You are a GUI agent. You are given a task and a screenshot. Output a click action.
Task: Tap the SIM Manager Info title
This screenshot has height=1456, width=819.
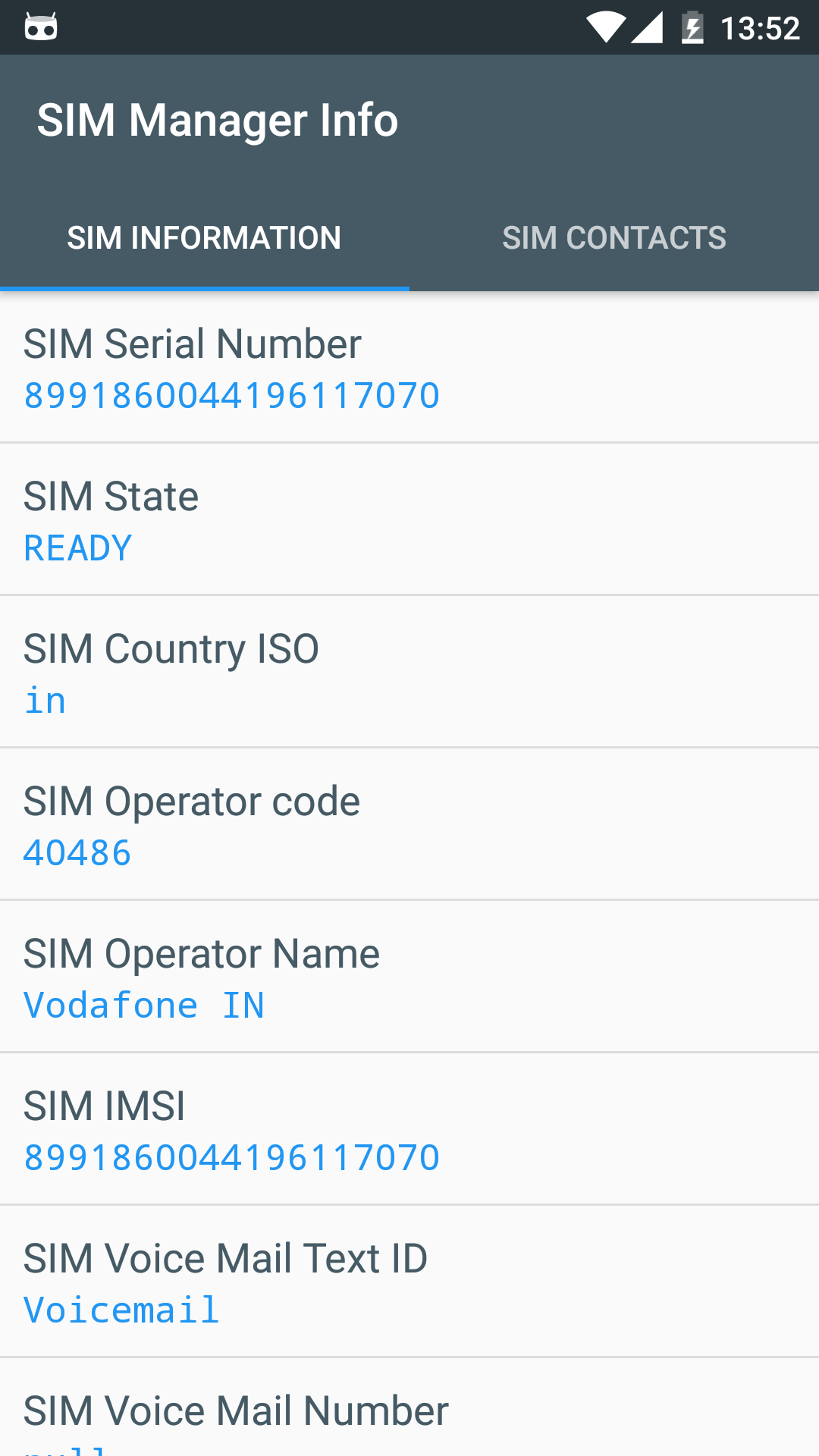(x=218, y=120)
